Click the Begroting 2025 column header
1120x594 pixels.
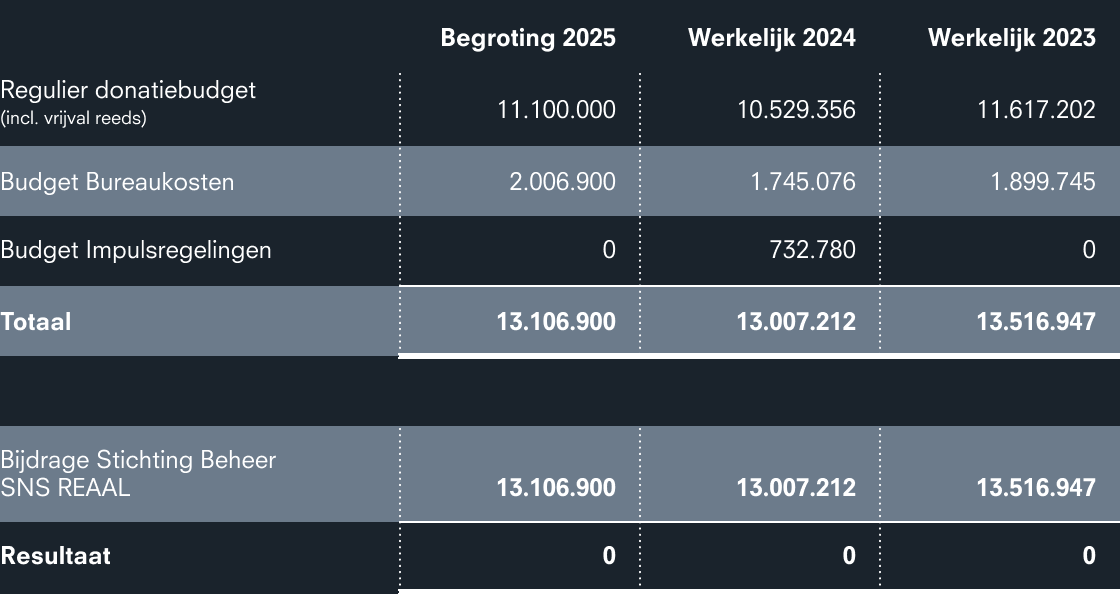click(528, 38)
